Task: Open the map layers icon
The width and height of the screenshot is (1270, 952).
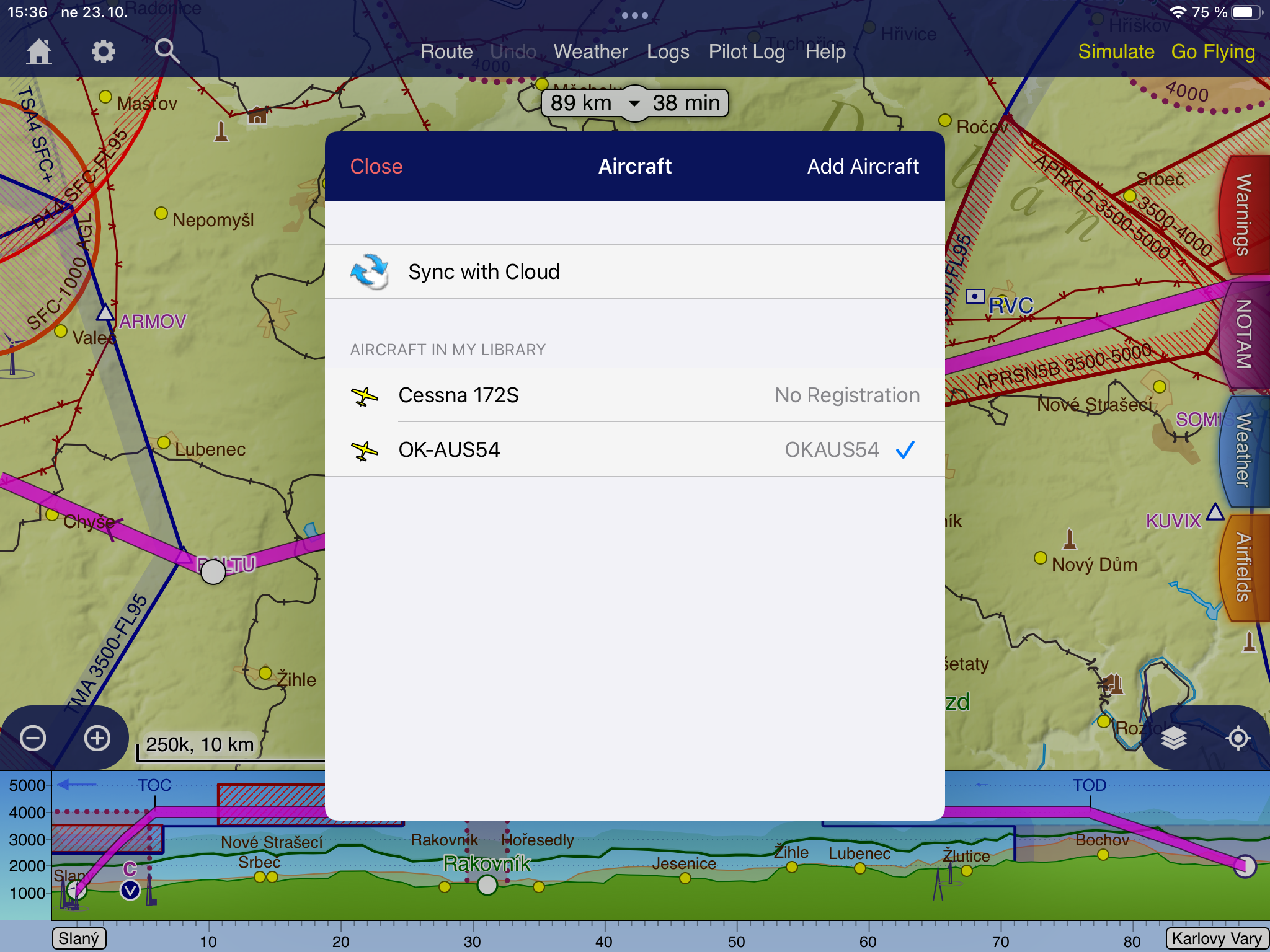Action: point(1173,738)
